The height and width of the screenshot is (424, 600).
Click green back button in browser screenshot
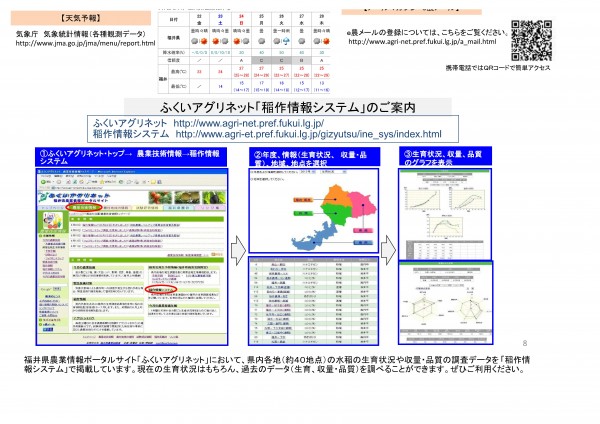click(43, 182)
